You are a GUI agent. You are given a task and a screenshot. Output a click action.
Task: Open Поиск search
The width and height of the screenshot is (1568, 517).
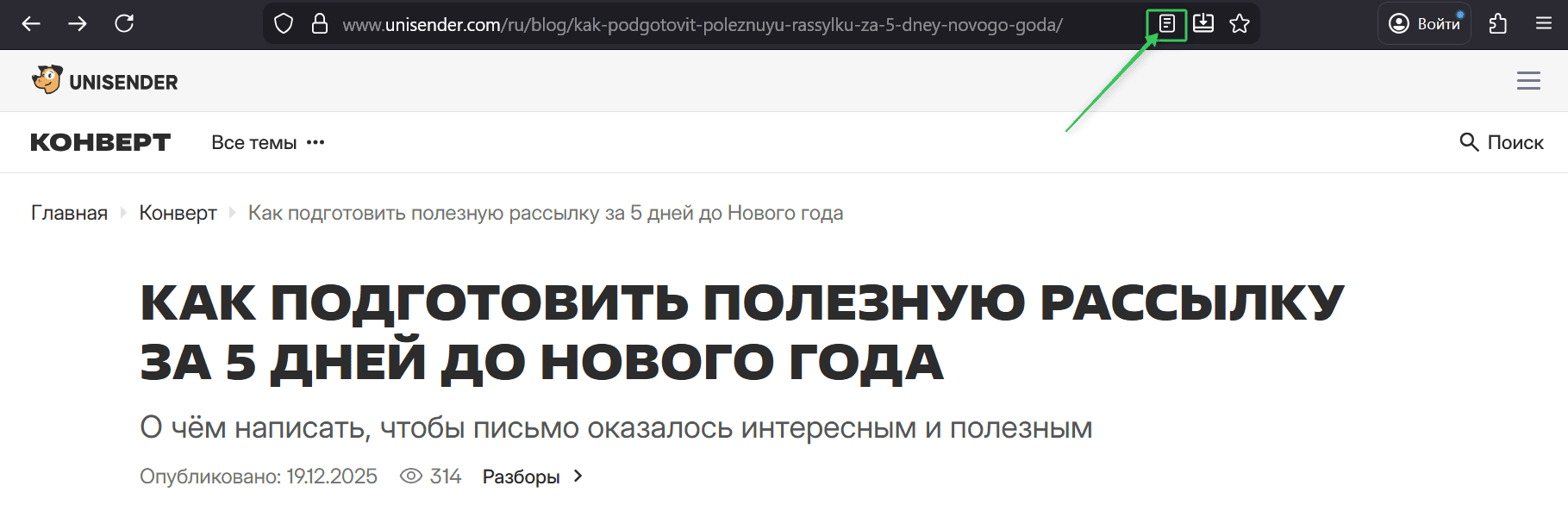(x=1501, y=142)
